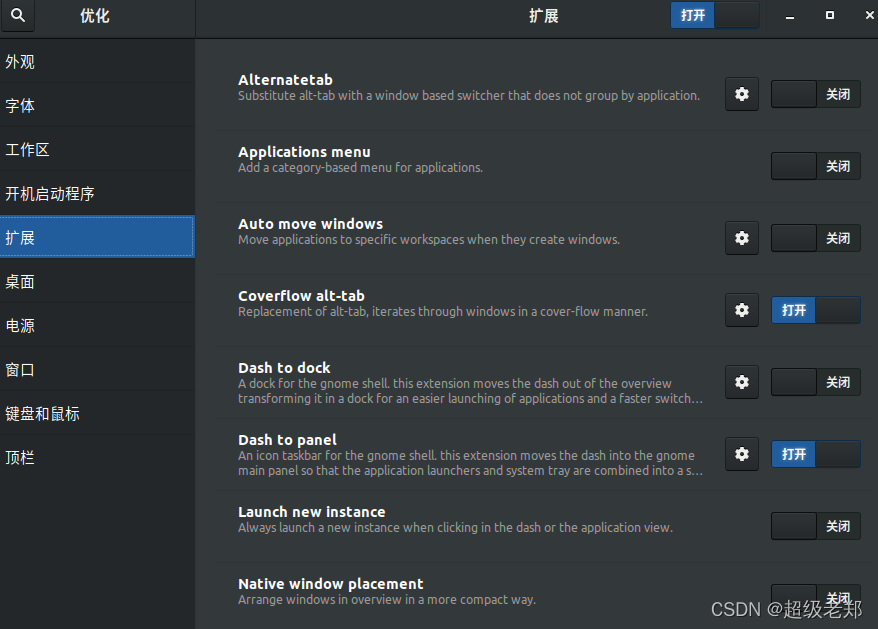Click the Alternatetab extension title
This screenshot has height=629, width=878.
click(x=285, y=80)
